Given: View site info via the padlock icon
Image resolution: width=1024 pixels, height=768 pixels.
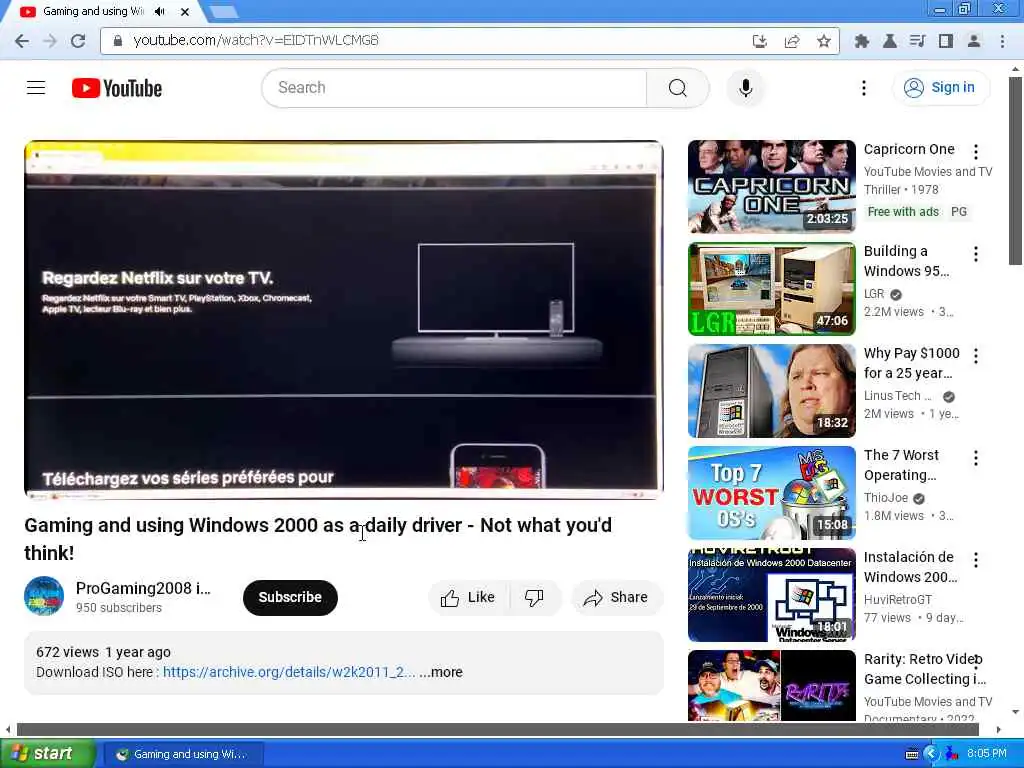Looking at the screenshot, I should (x=118, y=40).
